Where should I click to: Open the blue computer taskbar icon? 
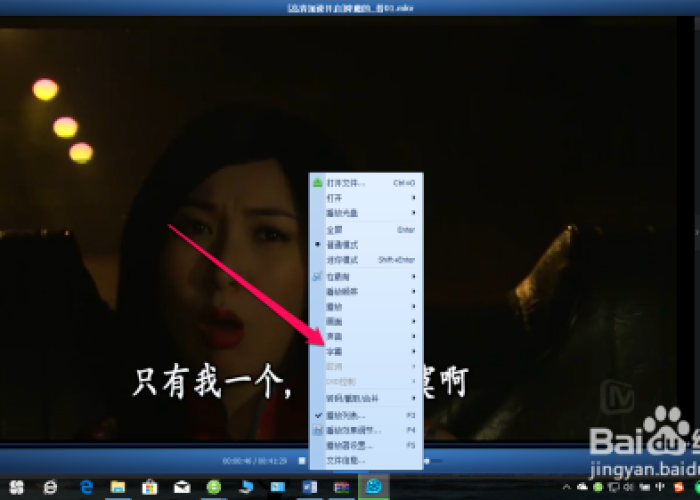pos(246,487)
